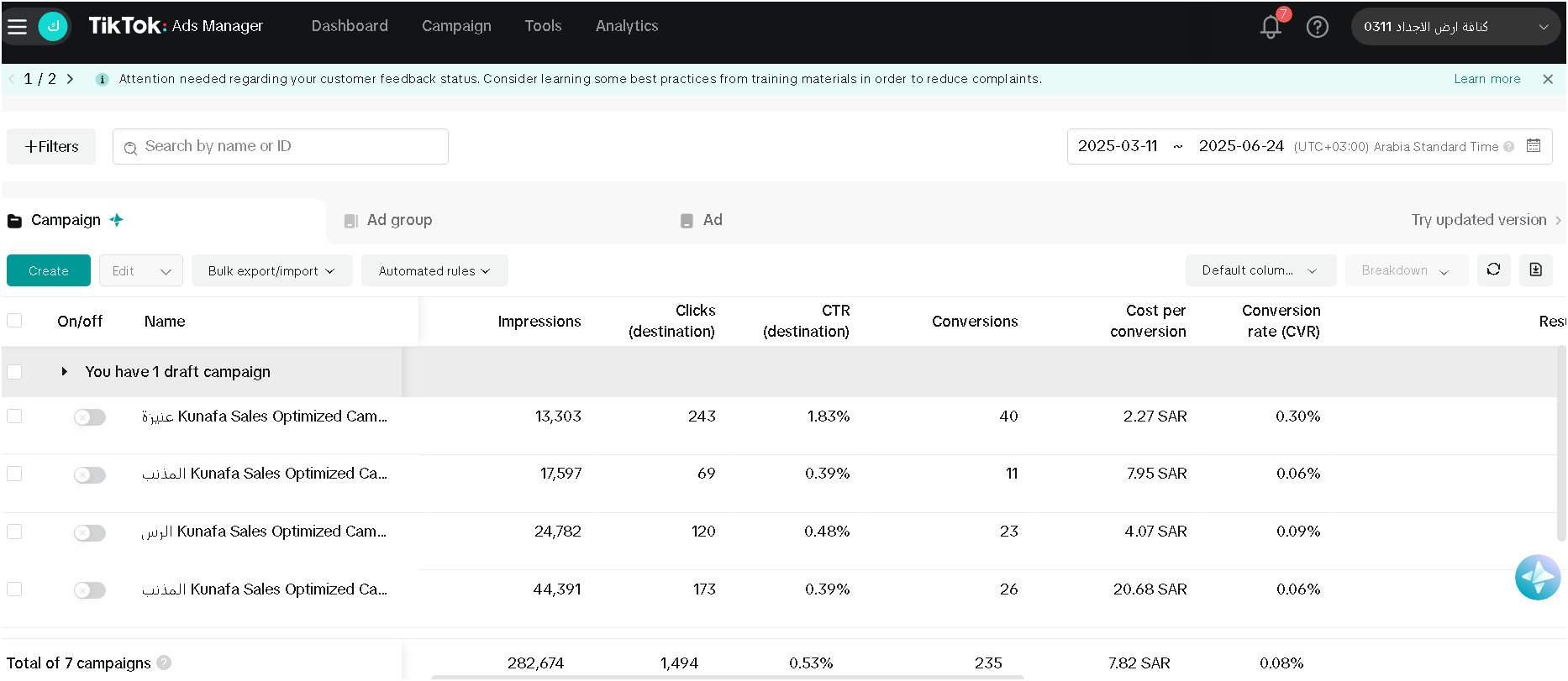1568x681 pixels.
Task: Toggle on the عنيزة Kunafa campaign switch
Action: 90,417
